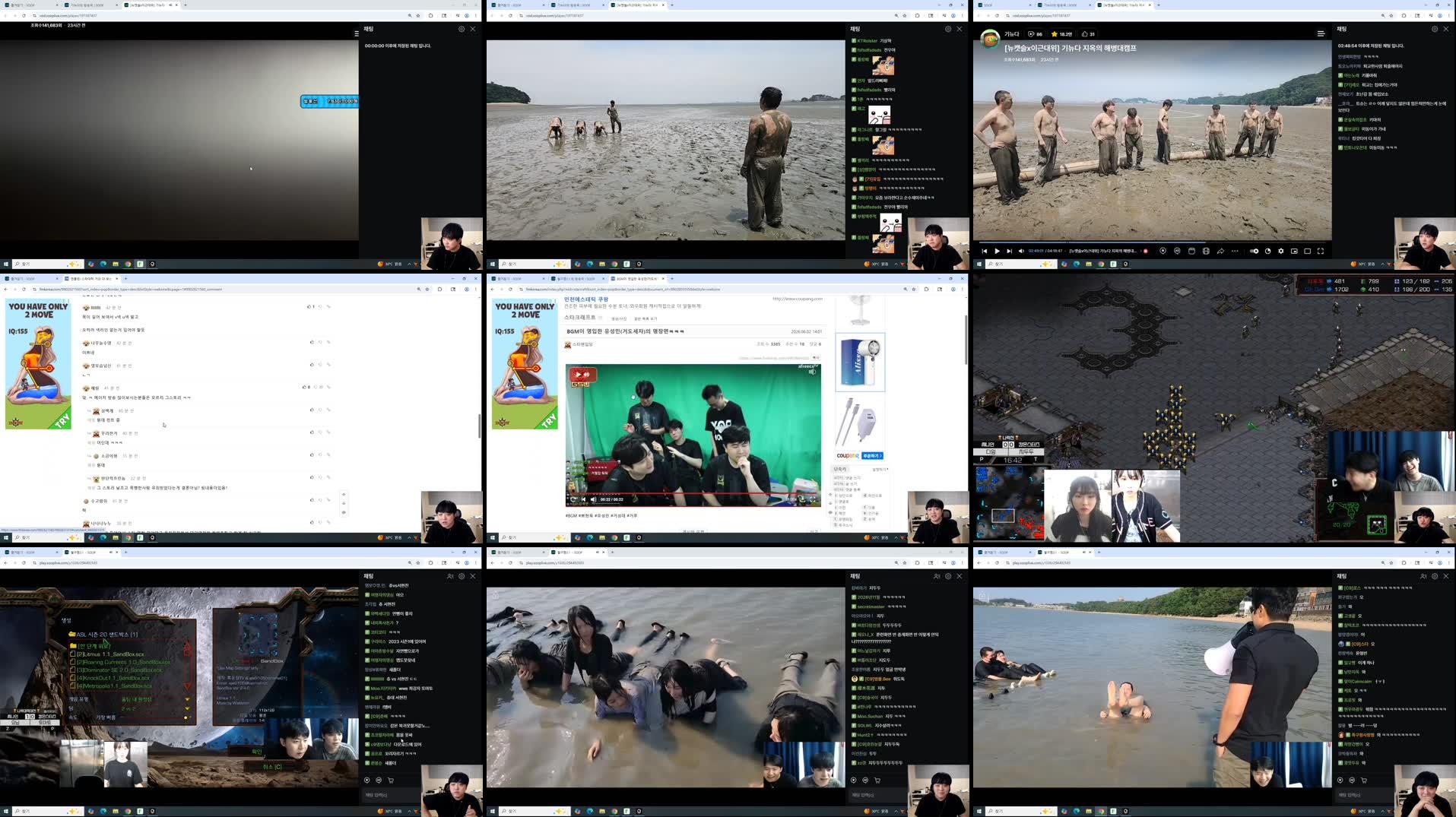The width and height of the screenshot is (1456, 817).
Task: Replay the embedded green-screen video
Action: (574, 499)
